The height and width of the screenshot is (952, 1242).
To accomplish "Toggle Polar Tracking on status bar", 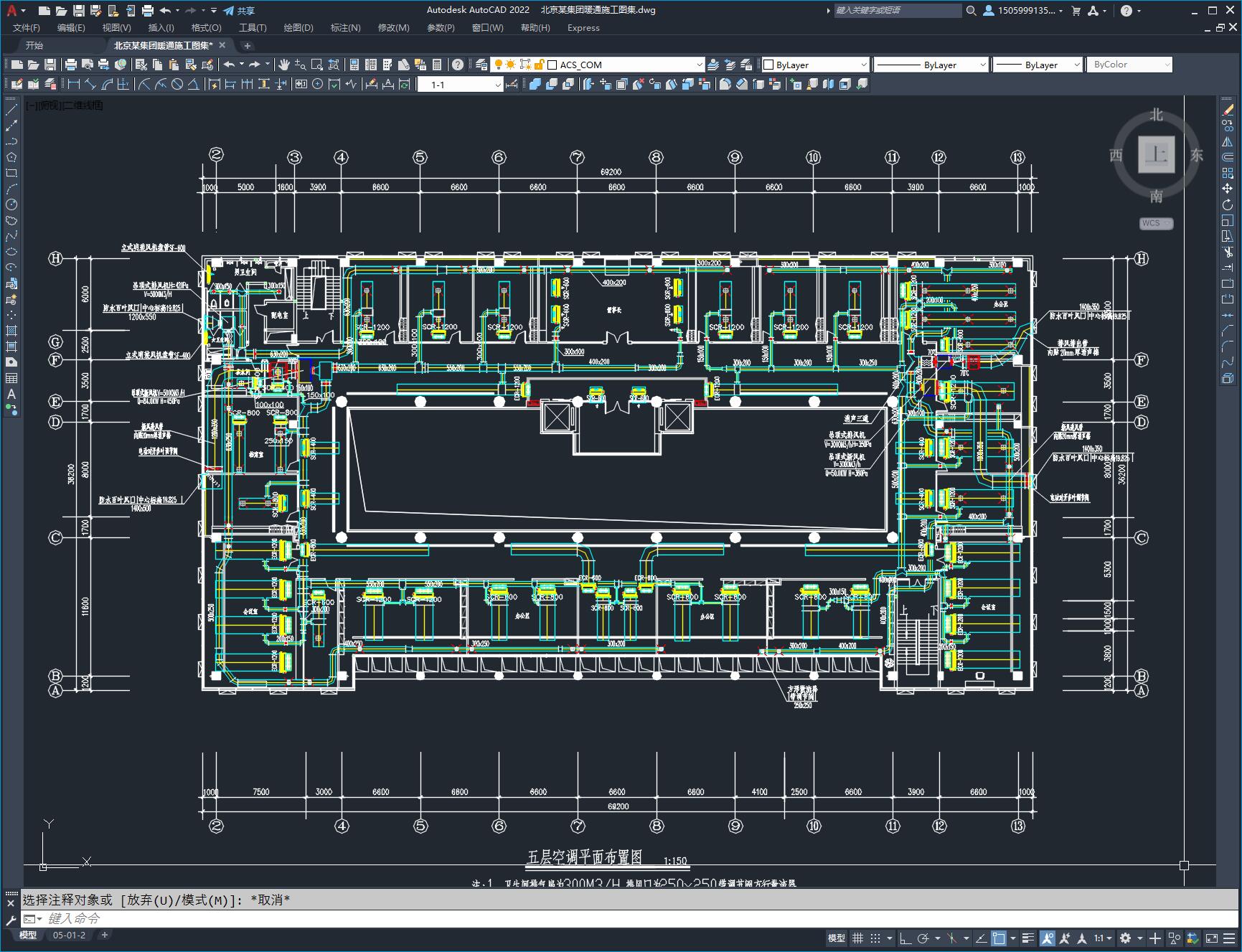I will tap(923, 938).
